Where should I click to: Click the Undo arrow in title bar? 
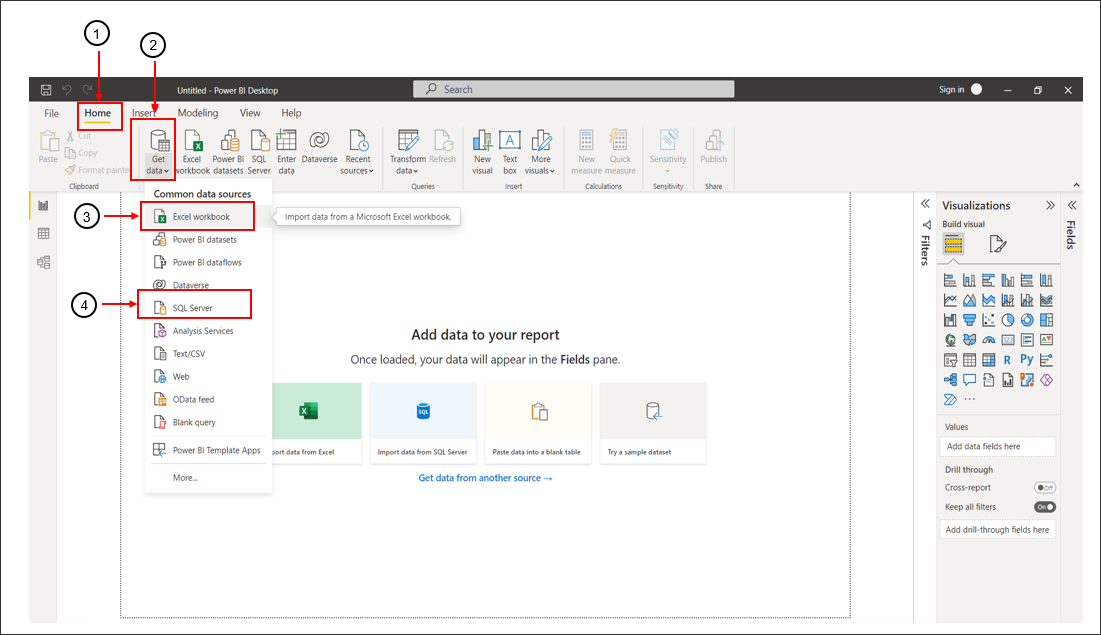[x=67, y=89]
